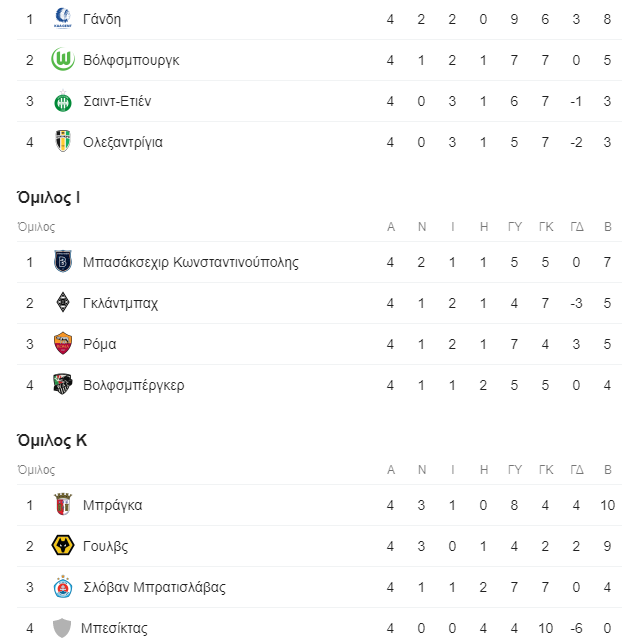Viewport: 622px width, 643px height.
Task: Open Μπασάκσεχιρ Κωνσταντινούπολης team page
Action: pos(191,262)
